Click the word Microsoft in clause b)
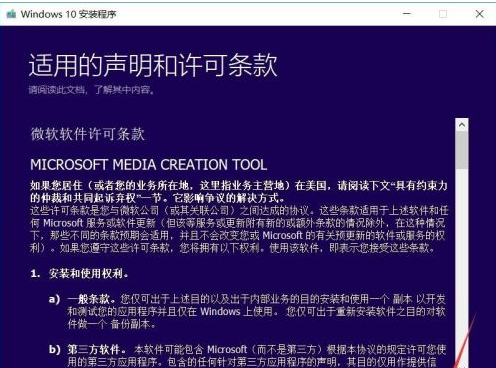This screenshot has width=496, height=368. (x=227, y=349)
